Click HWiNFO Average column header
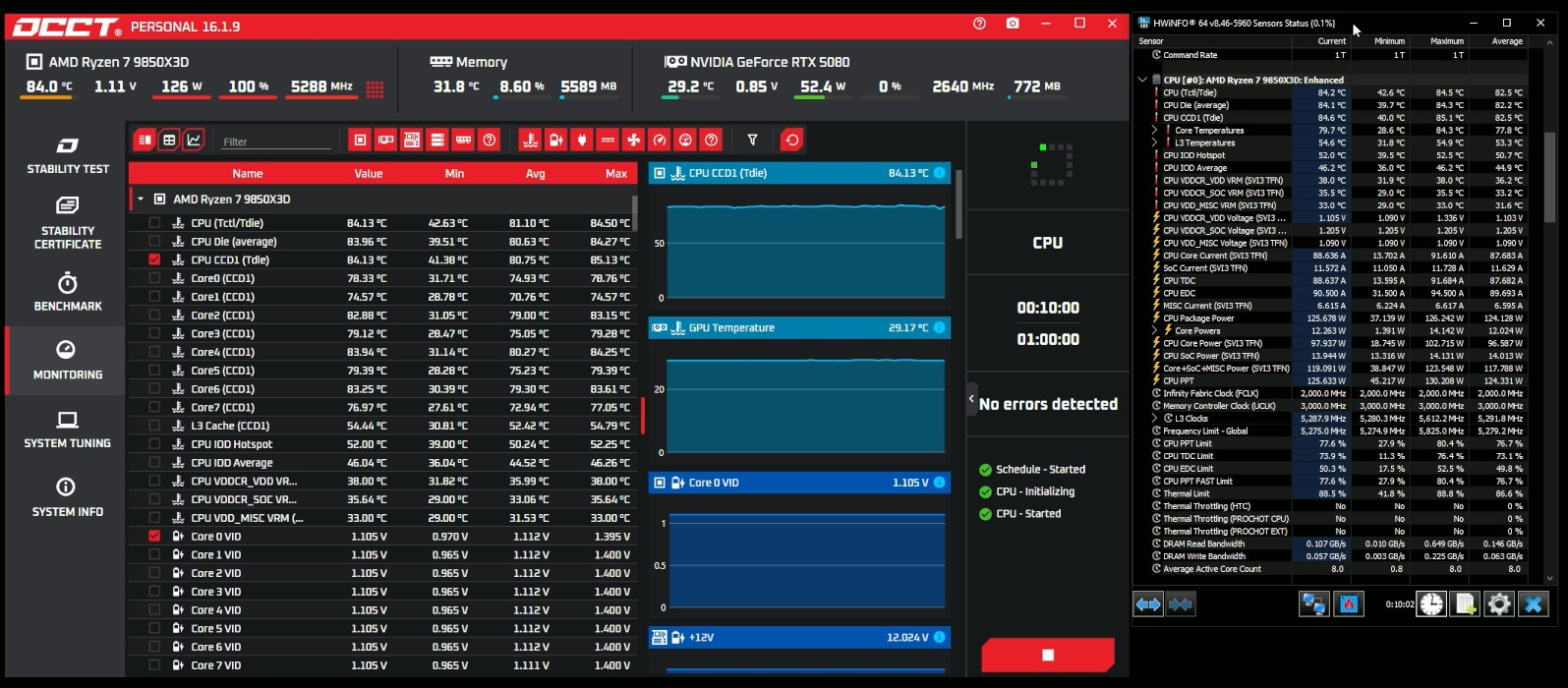 1506,41
